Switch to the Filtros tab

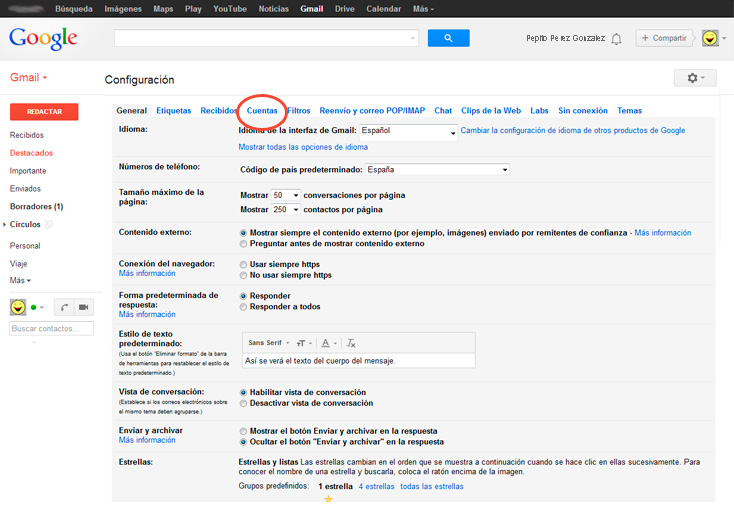(299, 110)
